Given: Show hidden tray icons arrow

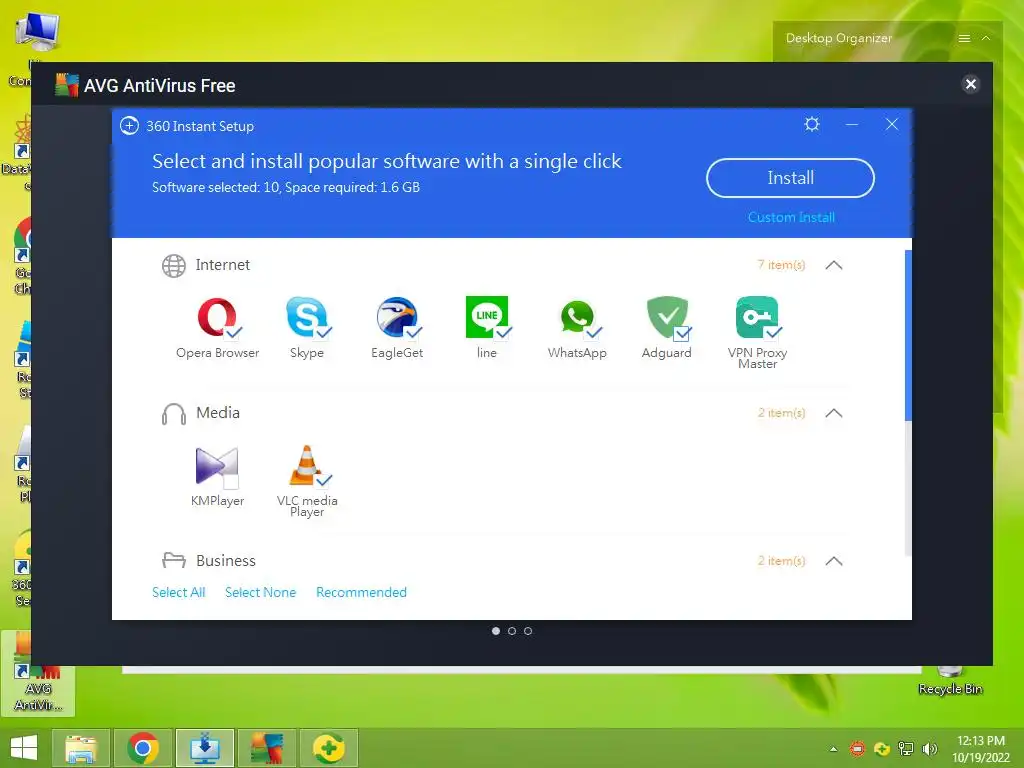Looking at the screenshot, I should click(833, 749).
